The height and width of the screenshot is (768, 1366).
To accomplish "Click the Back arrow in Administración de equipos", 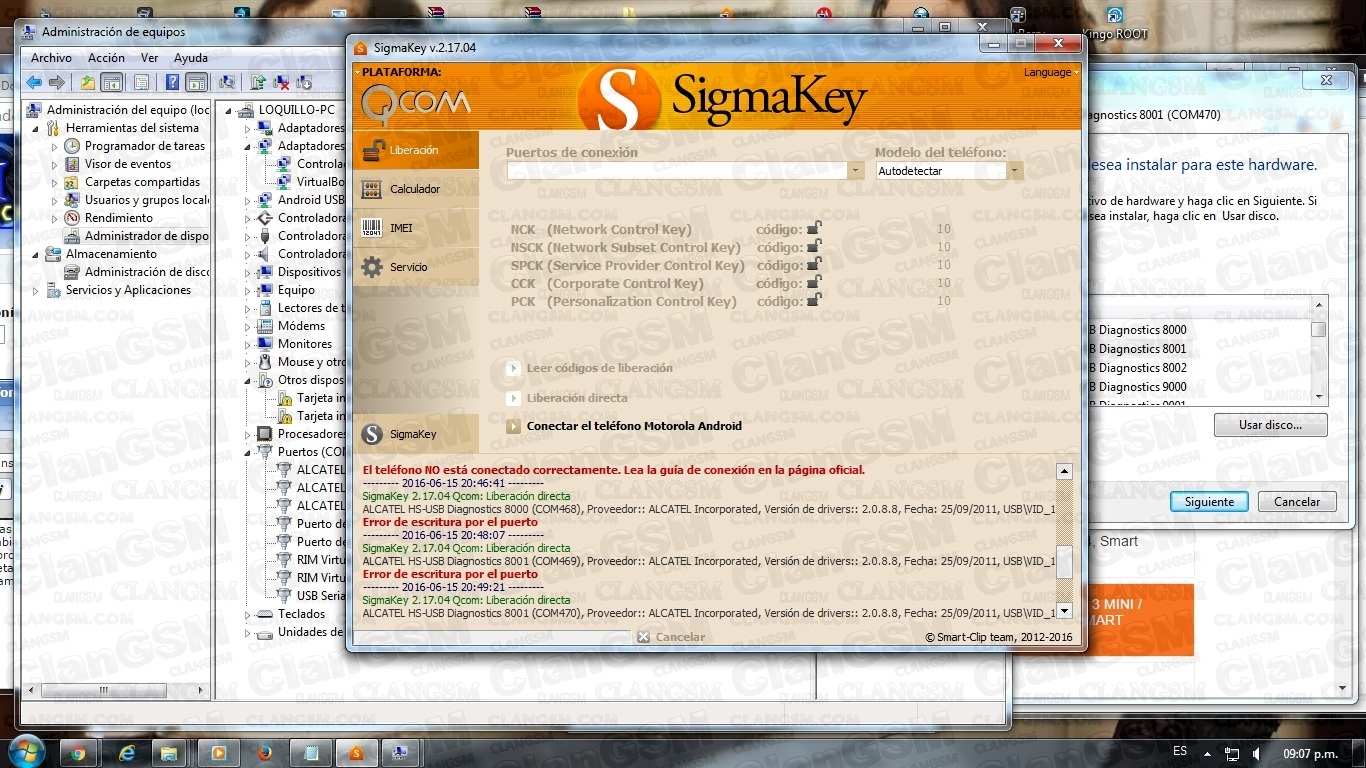I will 34,82.
